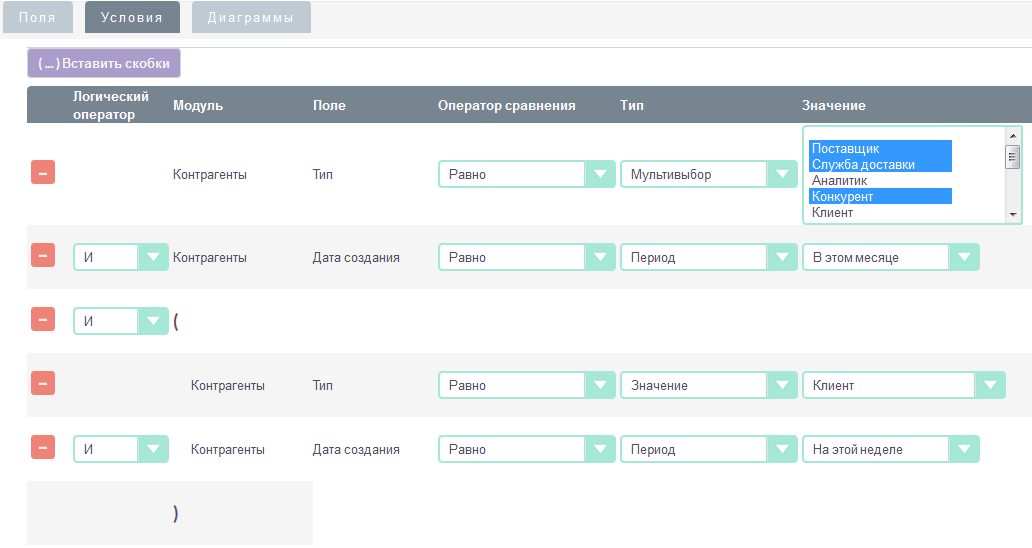Expand the 'Клиент' value dropdown

[x=903, y=386]
